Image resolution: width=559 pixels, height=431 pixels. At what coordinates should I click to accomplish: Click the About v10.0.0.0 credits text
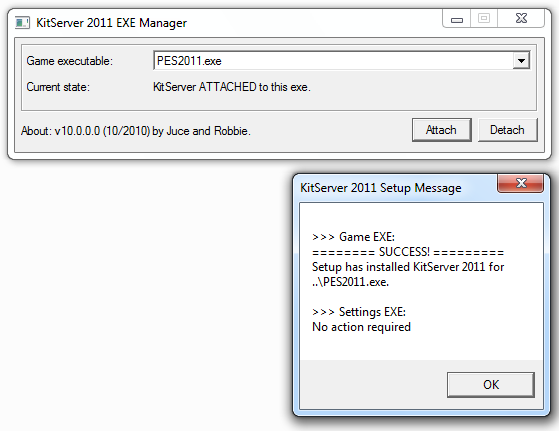tap(136, 131)
